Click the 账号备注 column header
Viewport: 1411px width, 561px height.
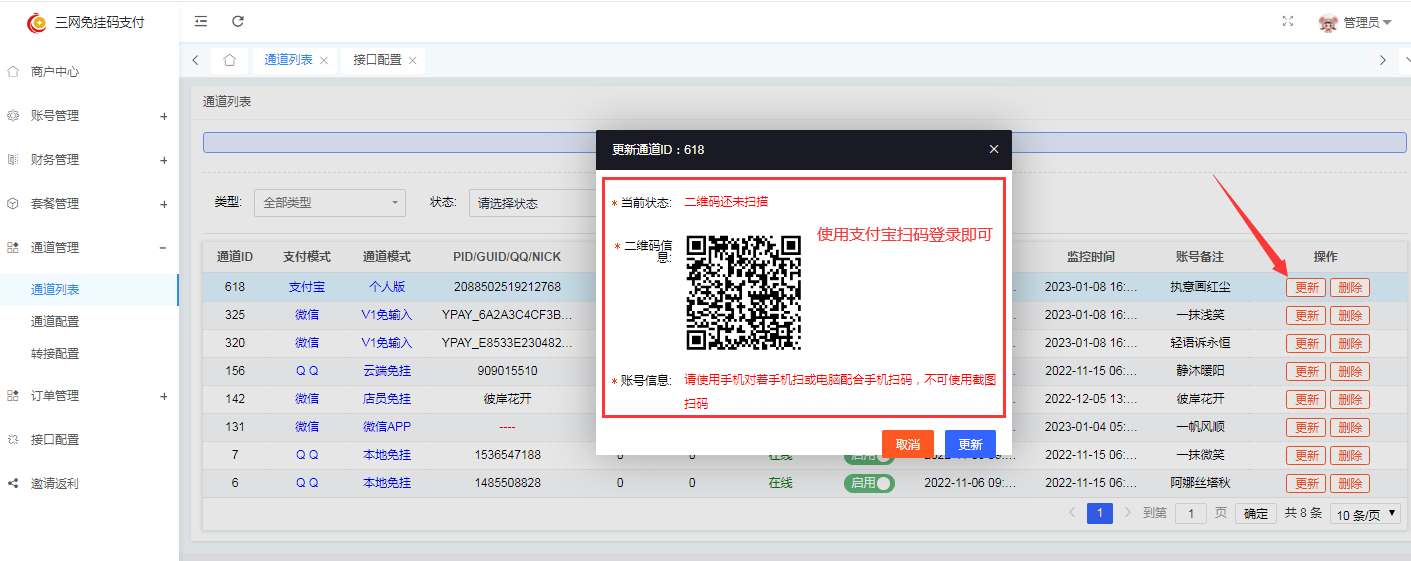pos(1200,257)
